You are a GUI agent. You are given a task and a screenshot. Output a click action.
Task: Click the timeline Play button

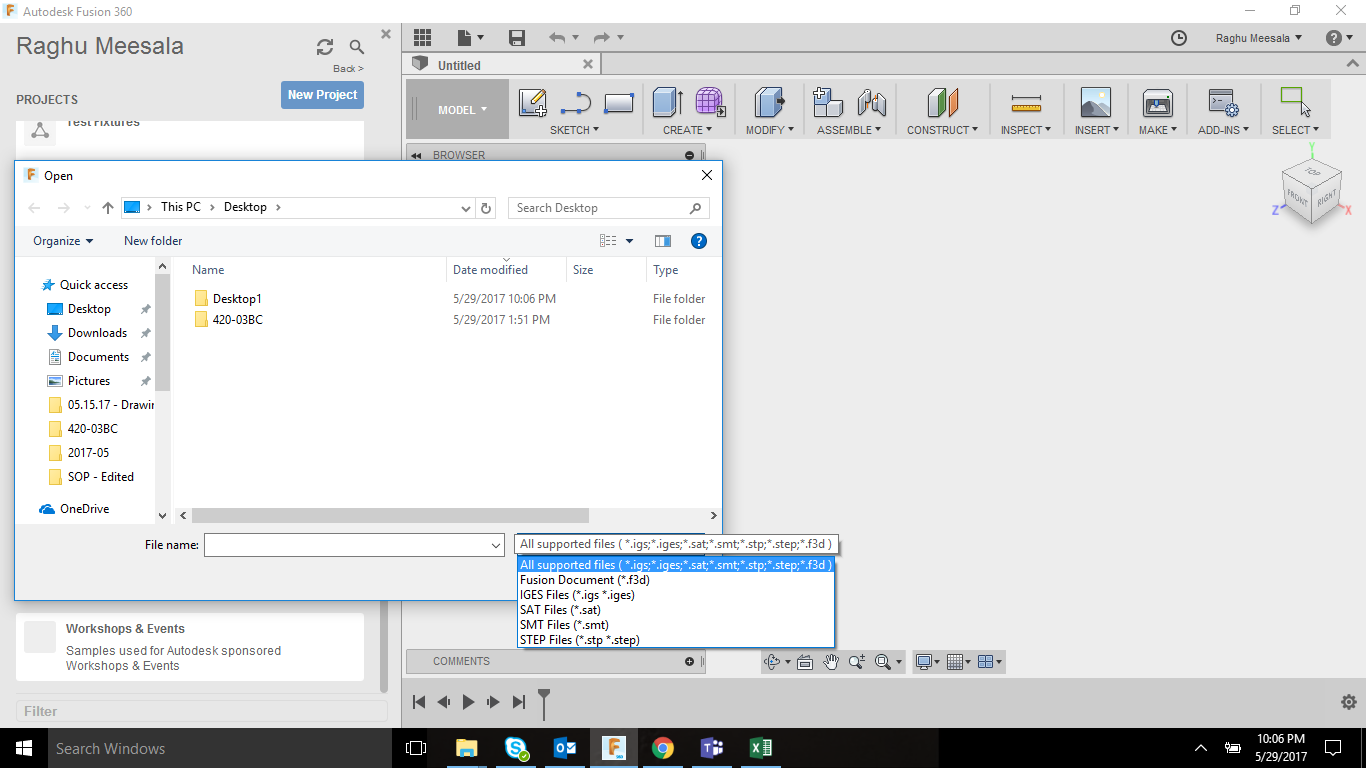468,702
